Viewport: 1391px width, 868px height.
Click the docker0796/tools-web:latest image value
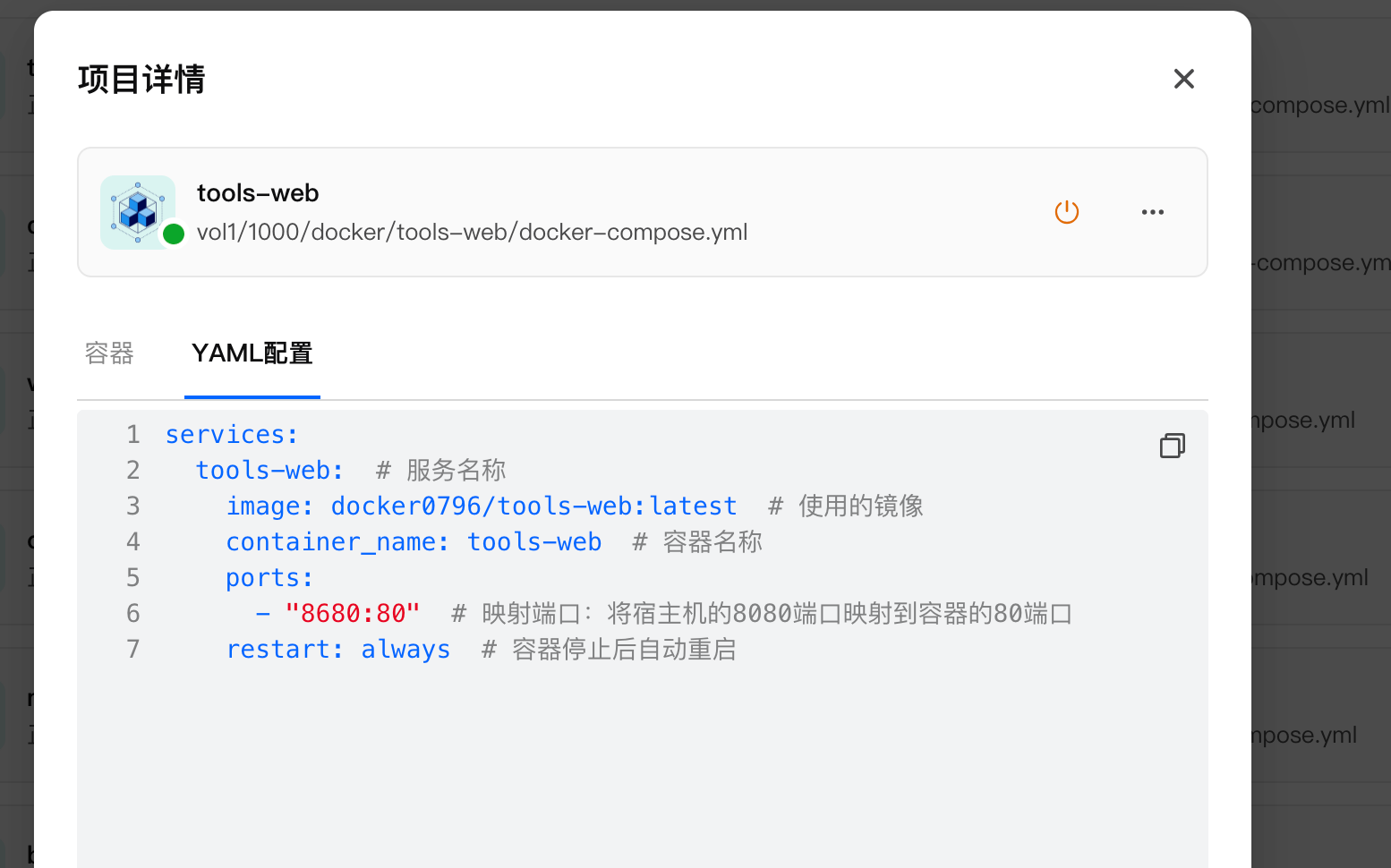[x=533, y=506]
